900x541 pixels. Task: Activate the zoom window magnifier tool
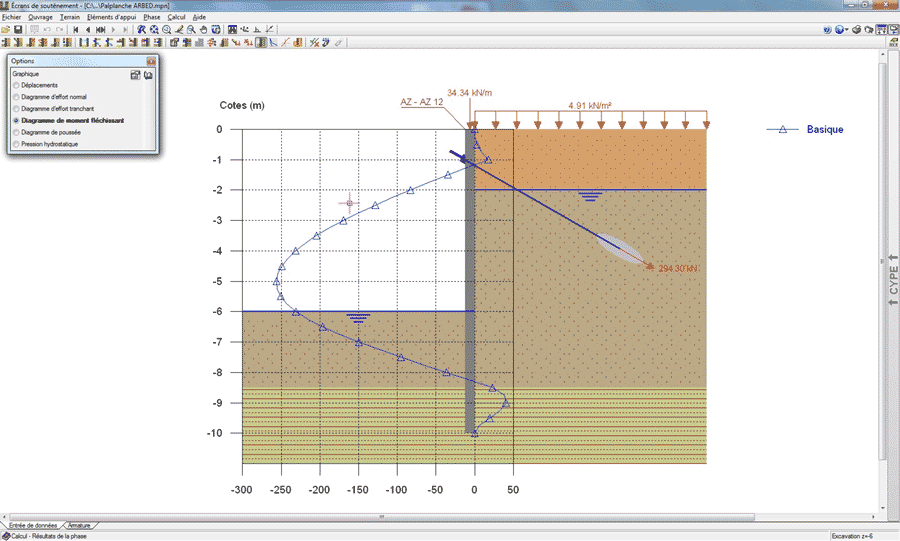click(x=141, y=29)
